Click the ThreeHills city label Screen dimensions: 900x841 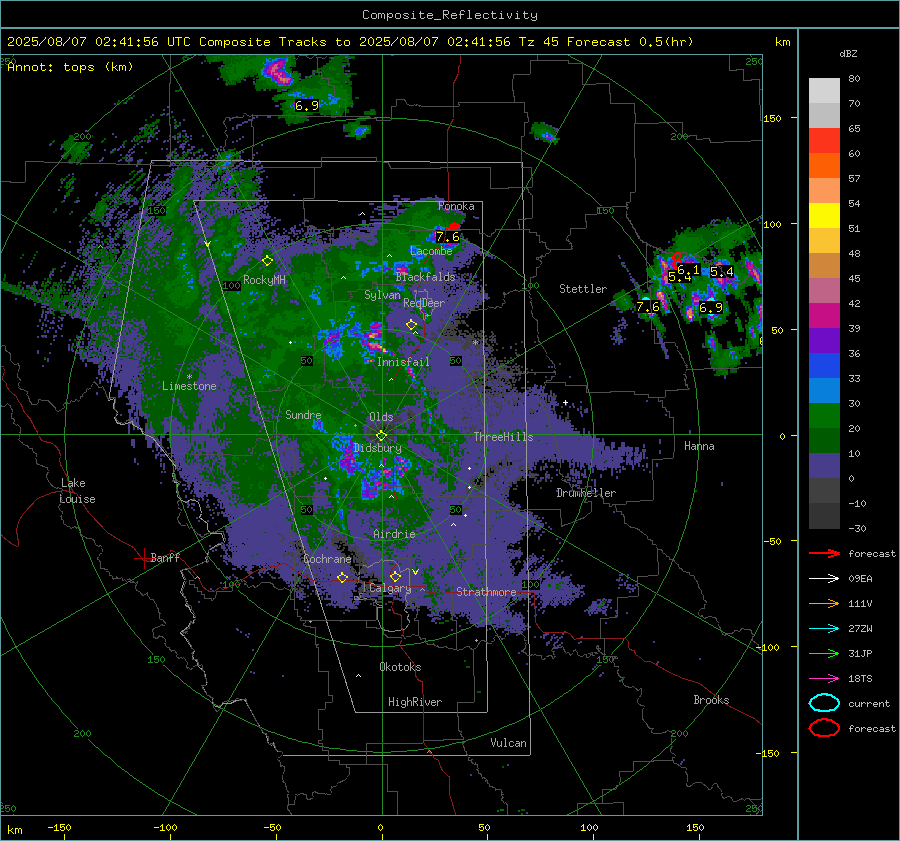503,437
